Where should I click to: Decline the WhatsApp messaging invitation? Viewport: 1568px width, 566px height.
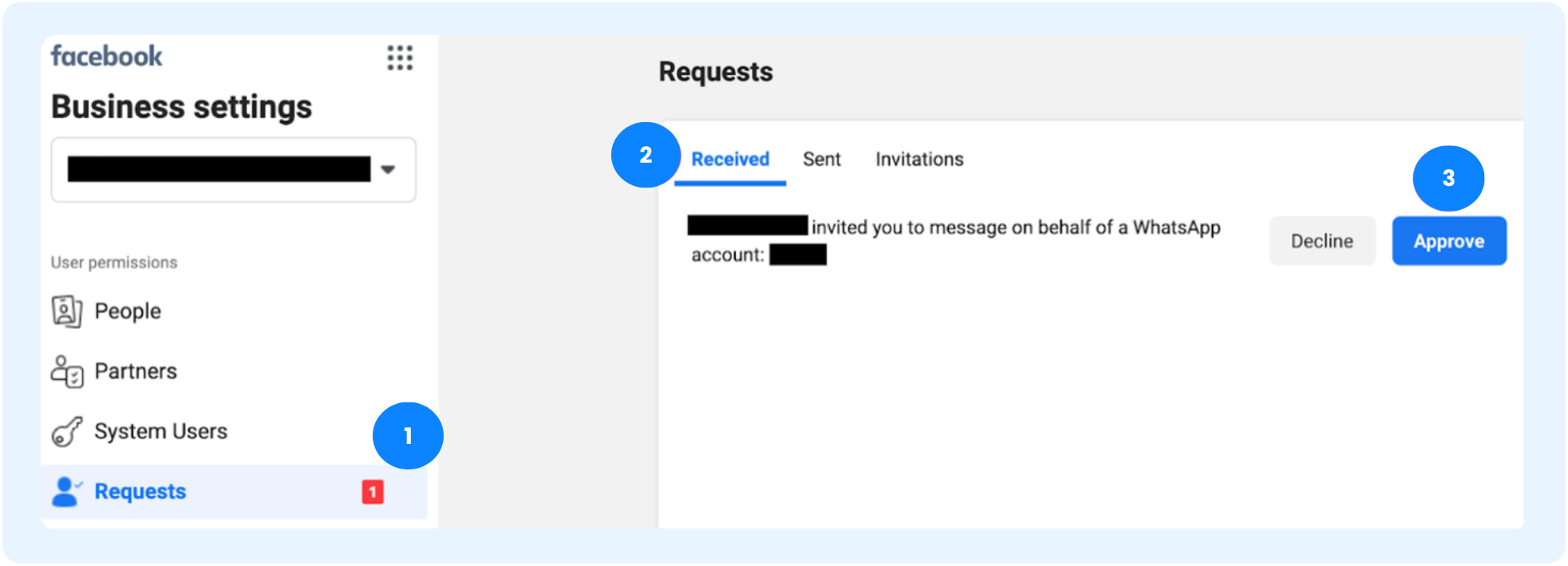(x=1322, y=241)
